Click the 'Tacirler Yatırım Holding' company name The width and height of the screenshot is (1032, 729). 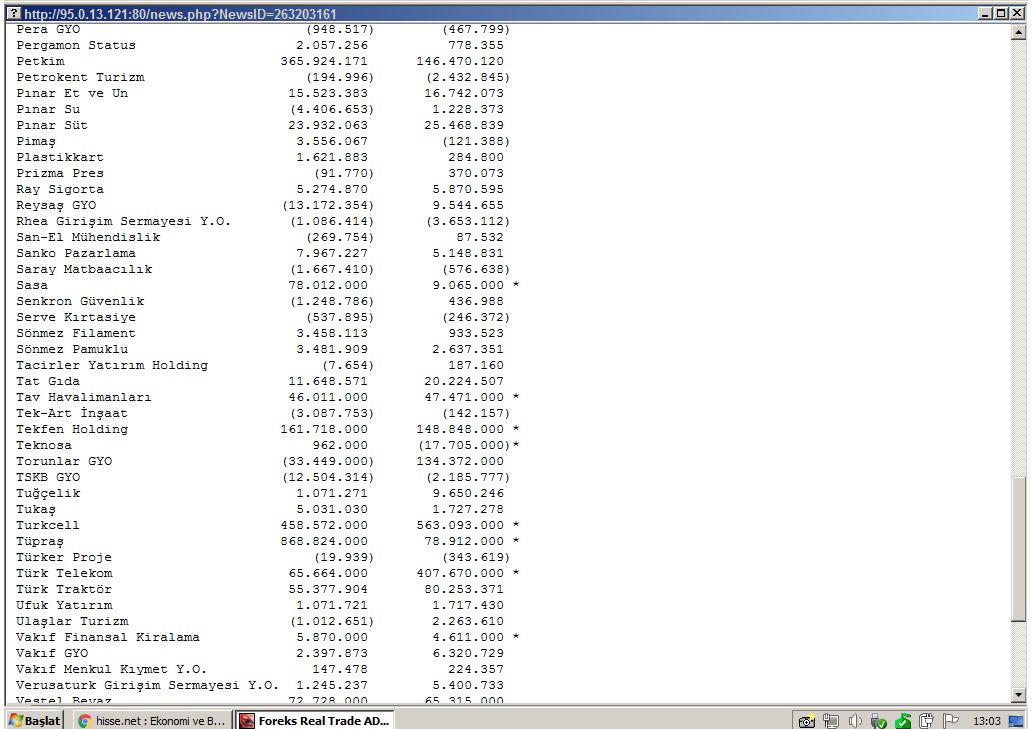tap(112, 365)
